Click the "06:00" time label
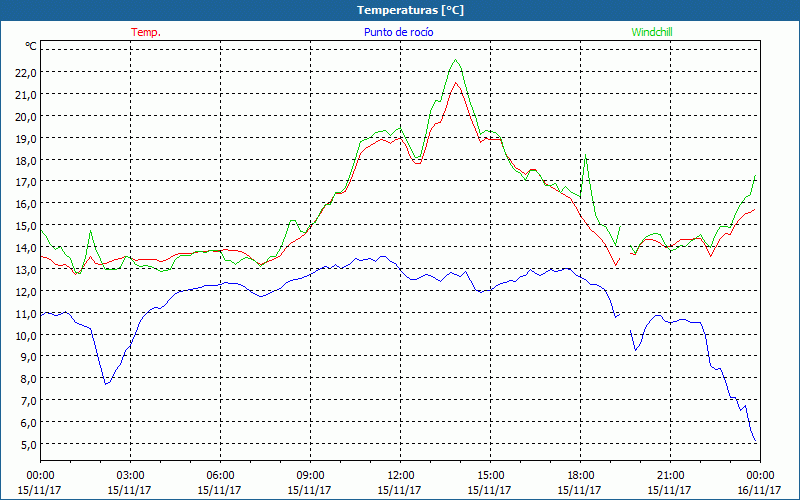 (x=220, y=476)
